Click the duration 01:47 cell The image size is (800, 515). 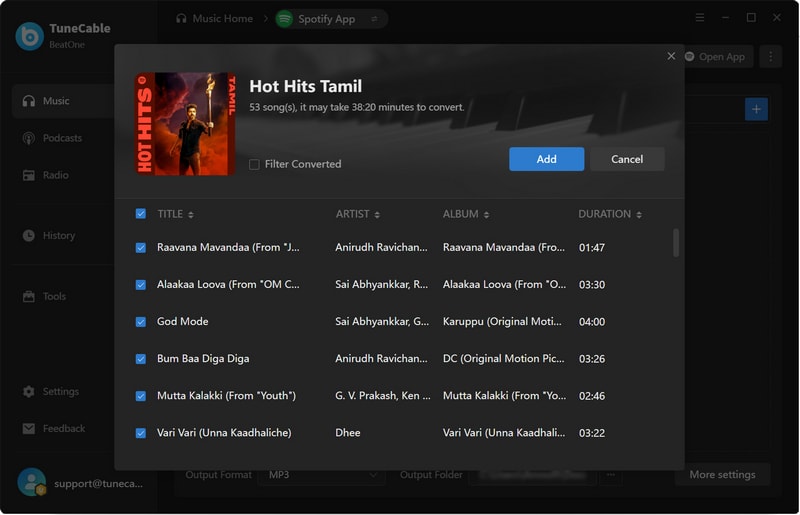click(x=592, y=248)
